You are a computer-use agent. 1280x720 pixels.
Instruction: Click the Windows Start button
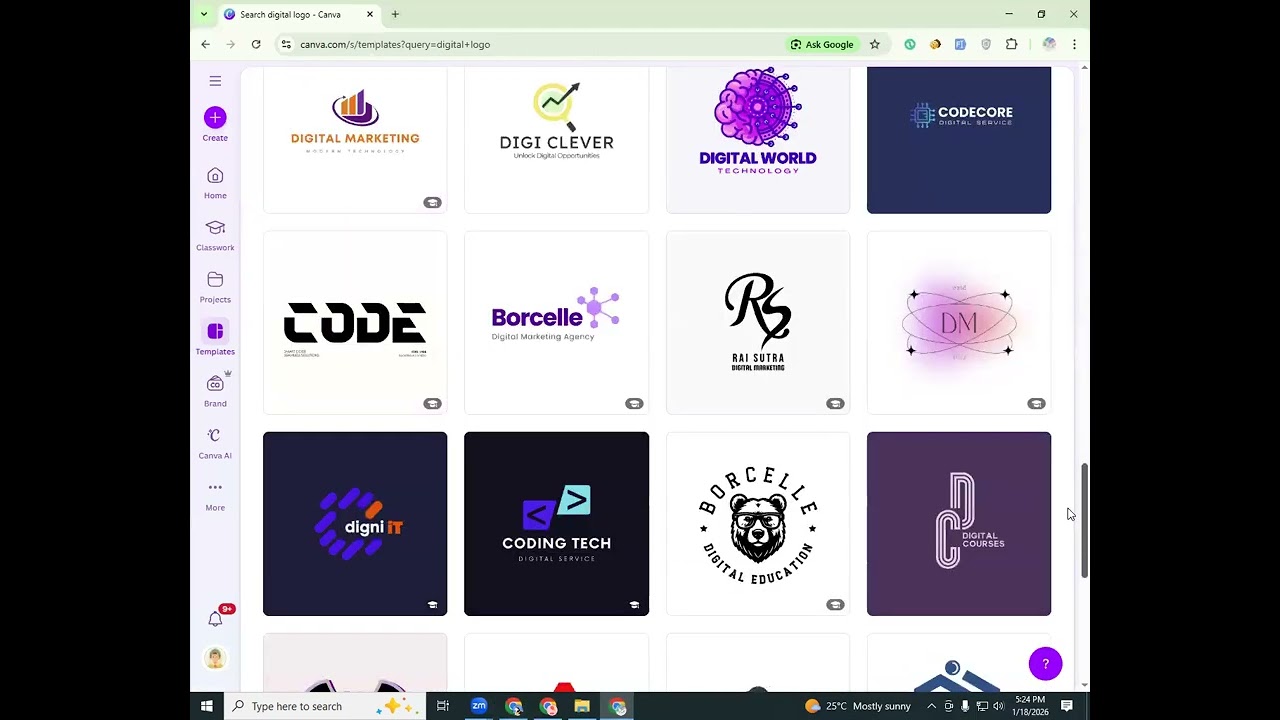click(x=206, y=706)
